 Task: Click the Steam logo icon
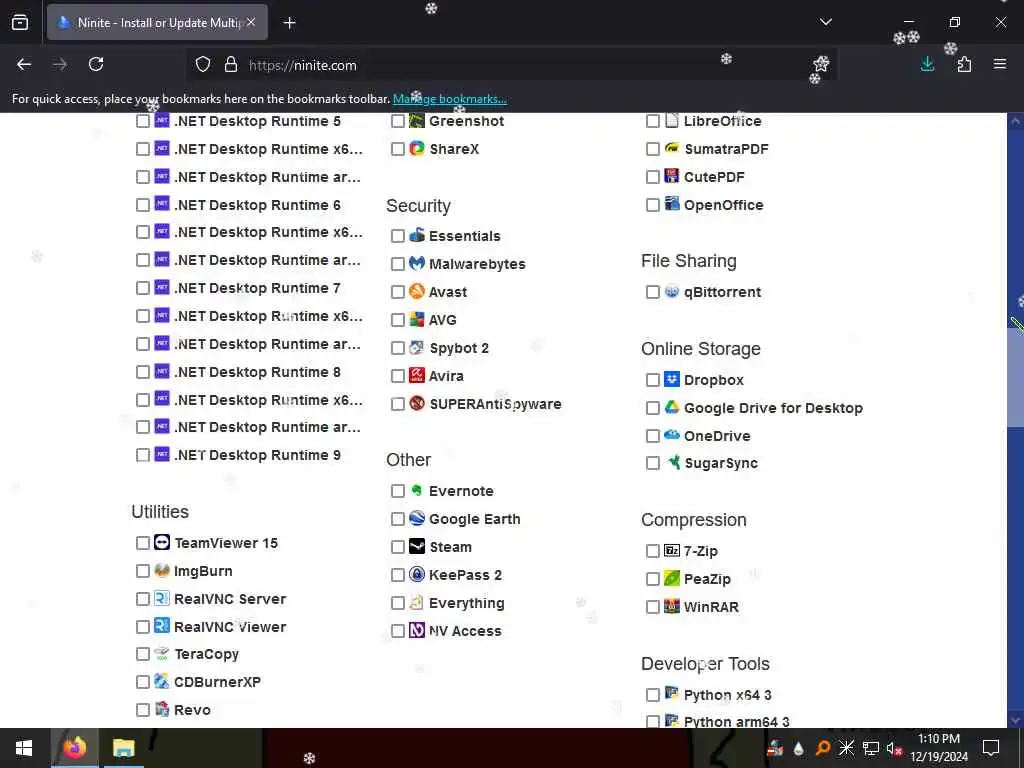point(417,547)
